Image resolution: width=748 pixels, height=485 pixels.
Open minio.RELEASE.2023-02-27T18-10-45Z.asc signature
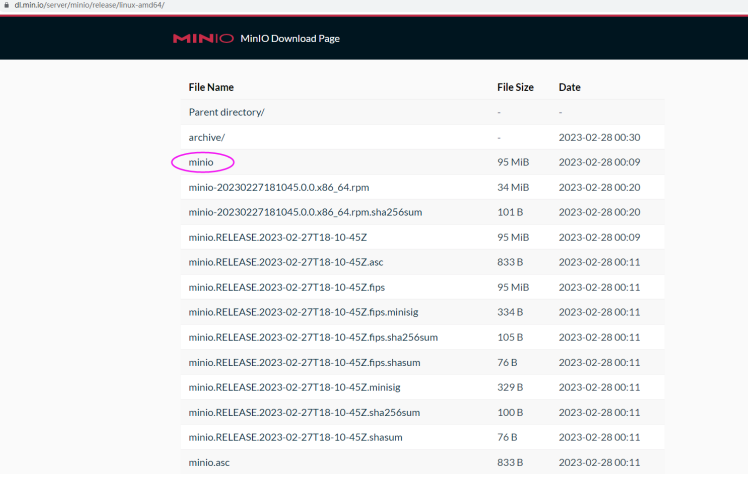286,262
